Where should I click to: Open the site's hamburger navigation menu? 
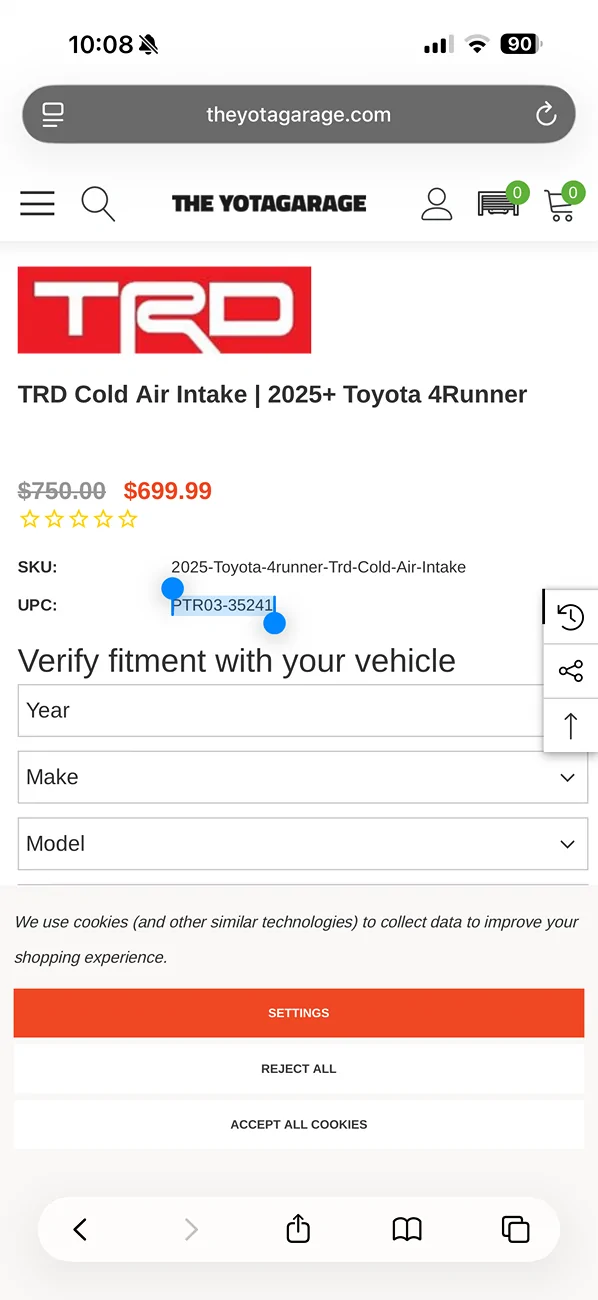37,203
